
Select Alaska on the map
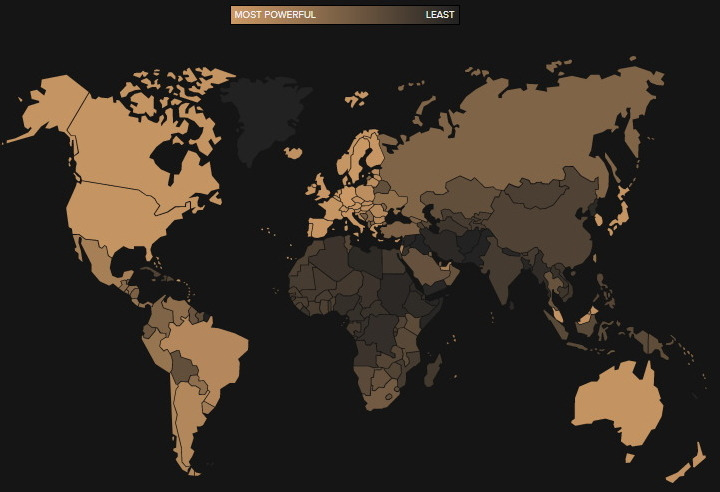coord(55,106)
